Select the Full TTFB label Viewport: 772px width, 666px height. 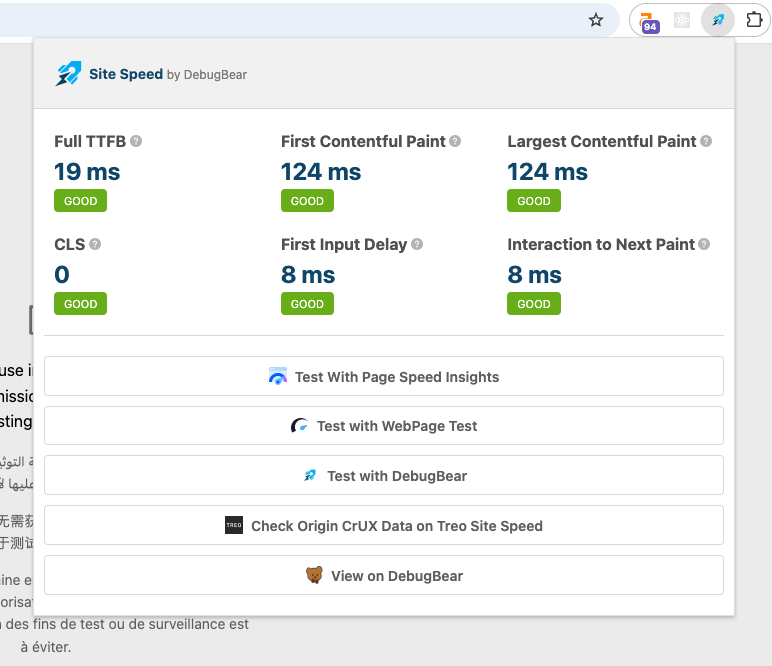tap(90, 141)
